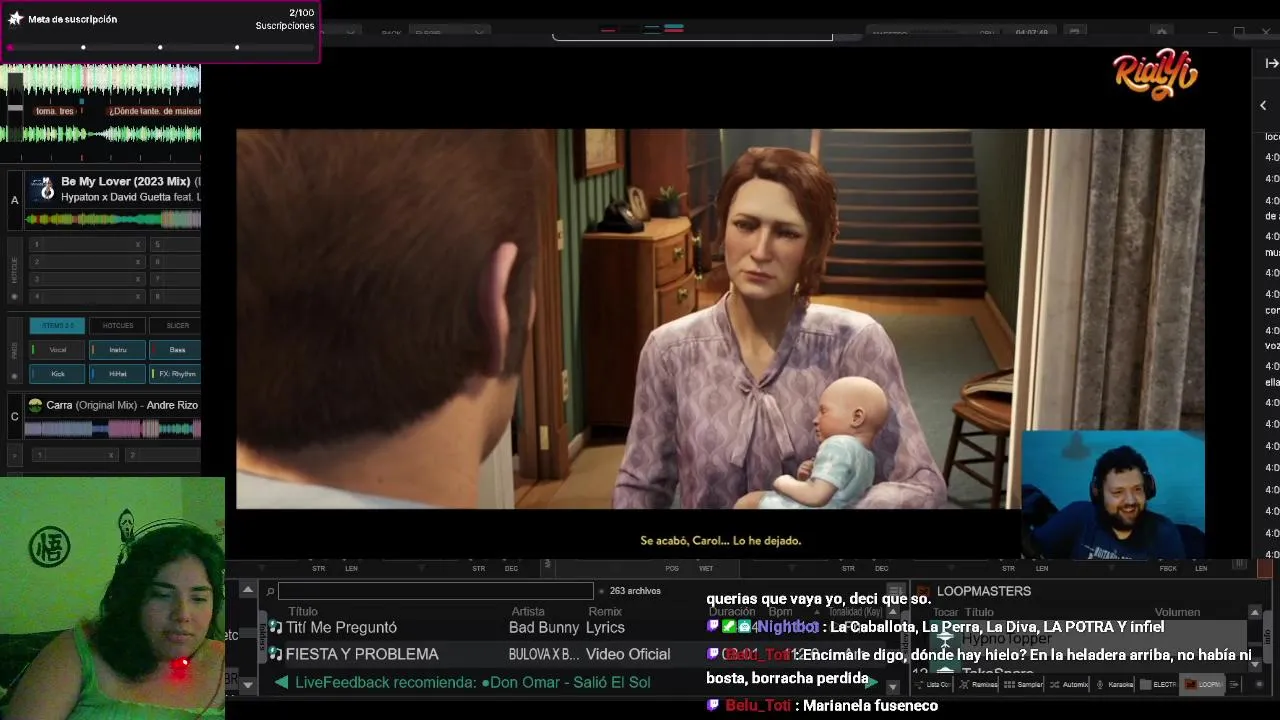
Task: Jump in the deck C track overview waveform
Action: point(113,429)
